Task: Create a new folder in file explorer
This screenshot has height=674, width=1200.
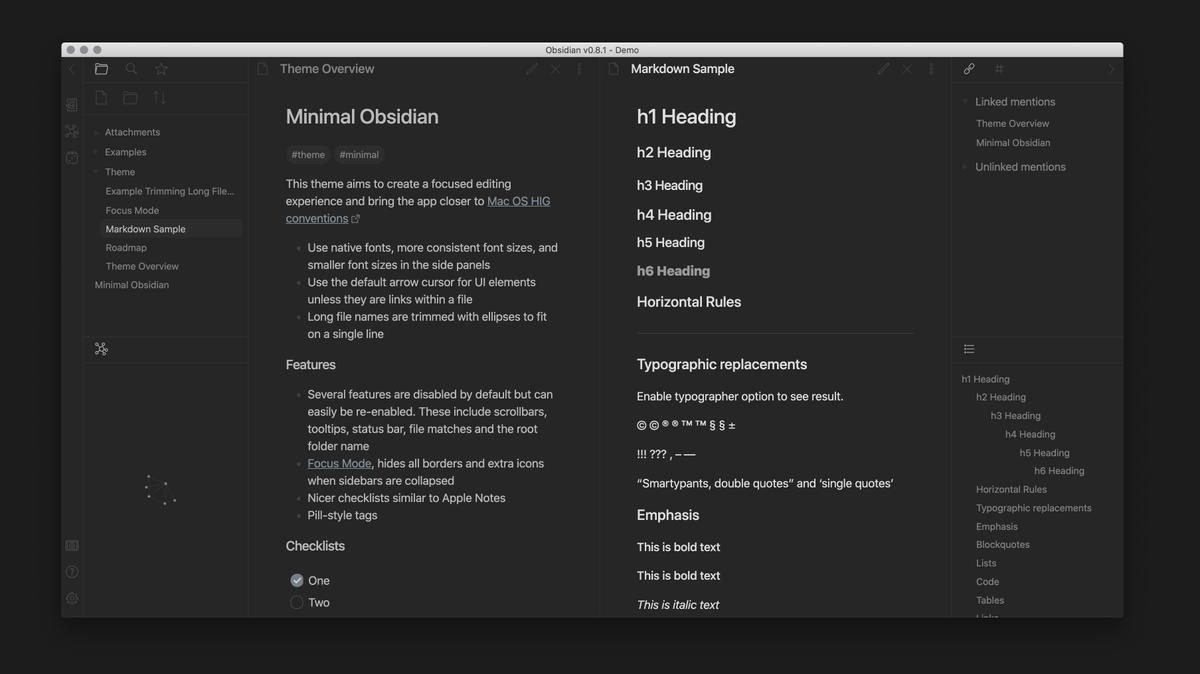Action: click(130, 98)
